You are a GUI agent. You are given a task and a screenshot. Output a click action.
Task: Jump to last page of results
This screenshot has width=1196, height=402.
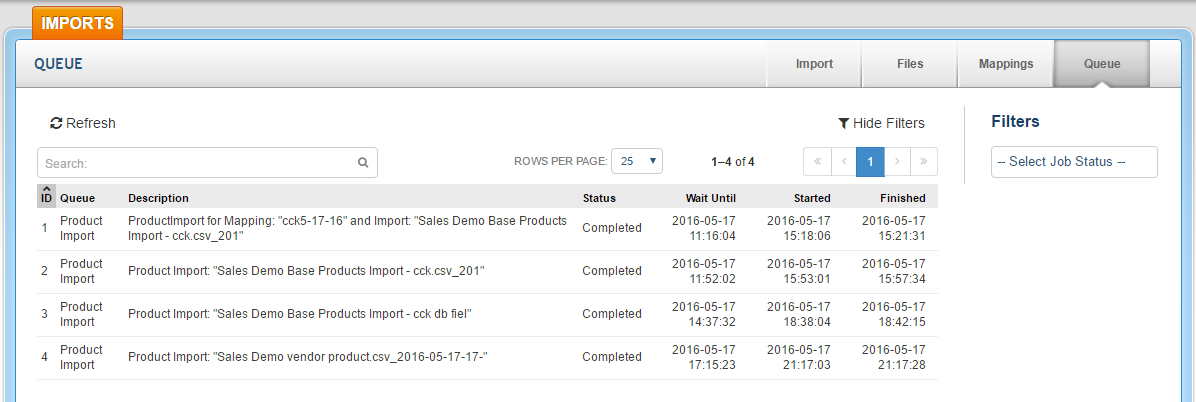point(924,162)
